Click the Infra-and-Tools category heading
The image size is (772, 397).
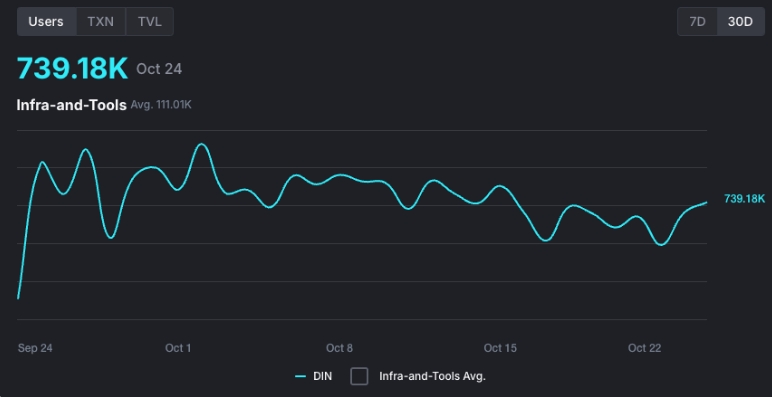point(71,105)
